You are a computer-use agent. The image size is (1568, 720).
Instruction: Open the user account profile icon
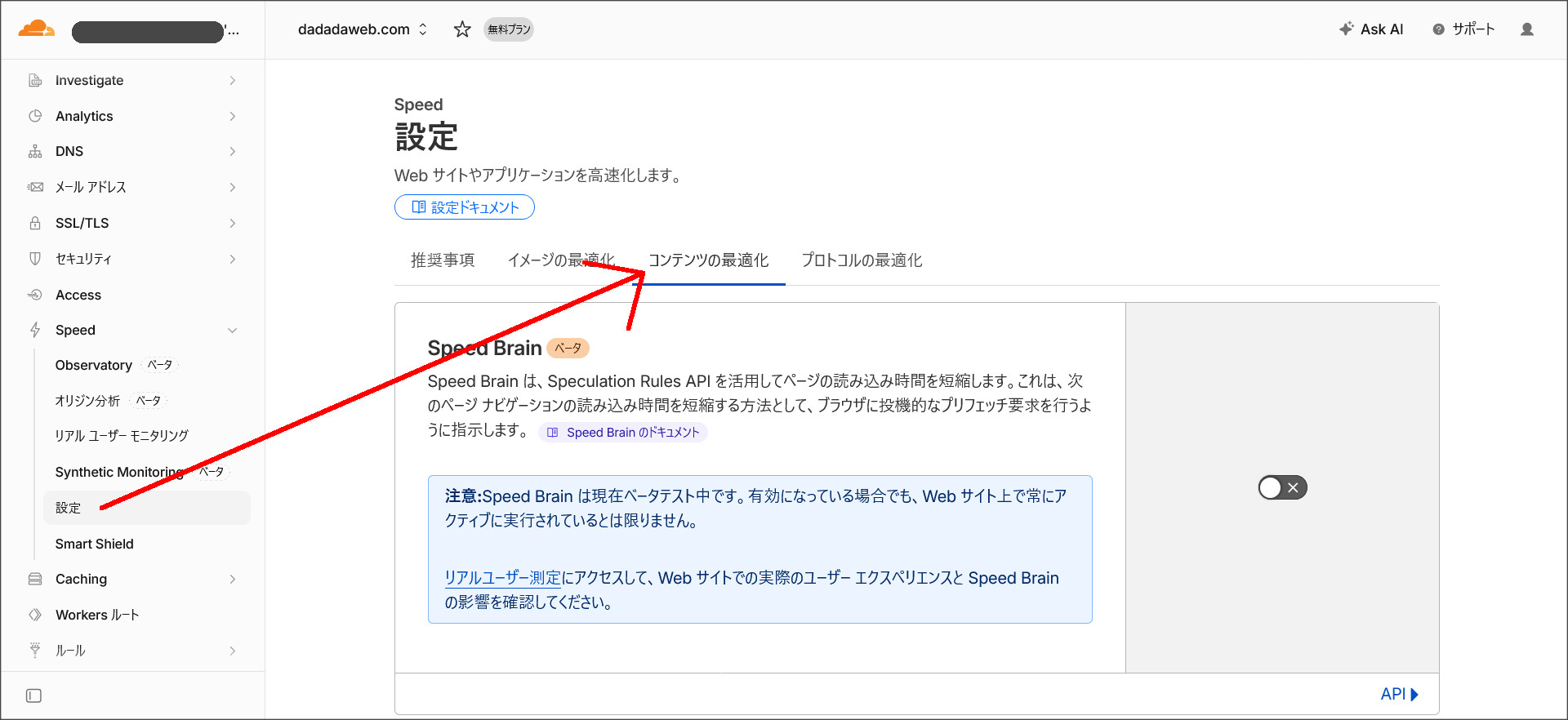coord(1527,29)
